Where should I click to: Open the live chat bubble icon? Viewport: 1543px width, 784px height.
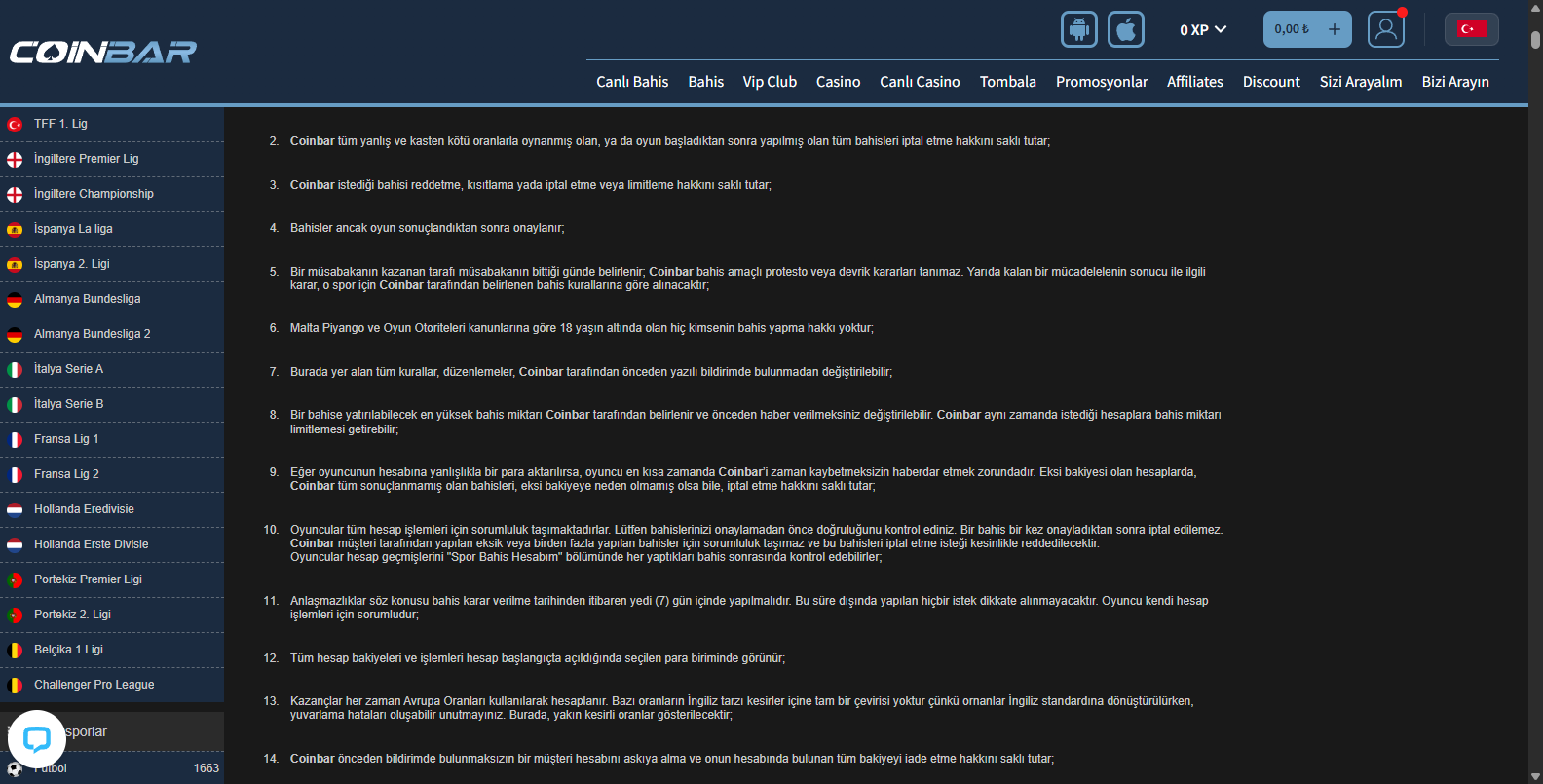[37, 739]
